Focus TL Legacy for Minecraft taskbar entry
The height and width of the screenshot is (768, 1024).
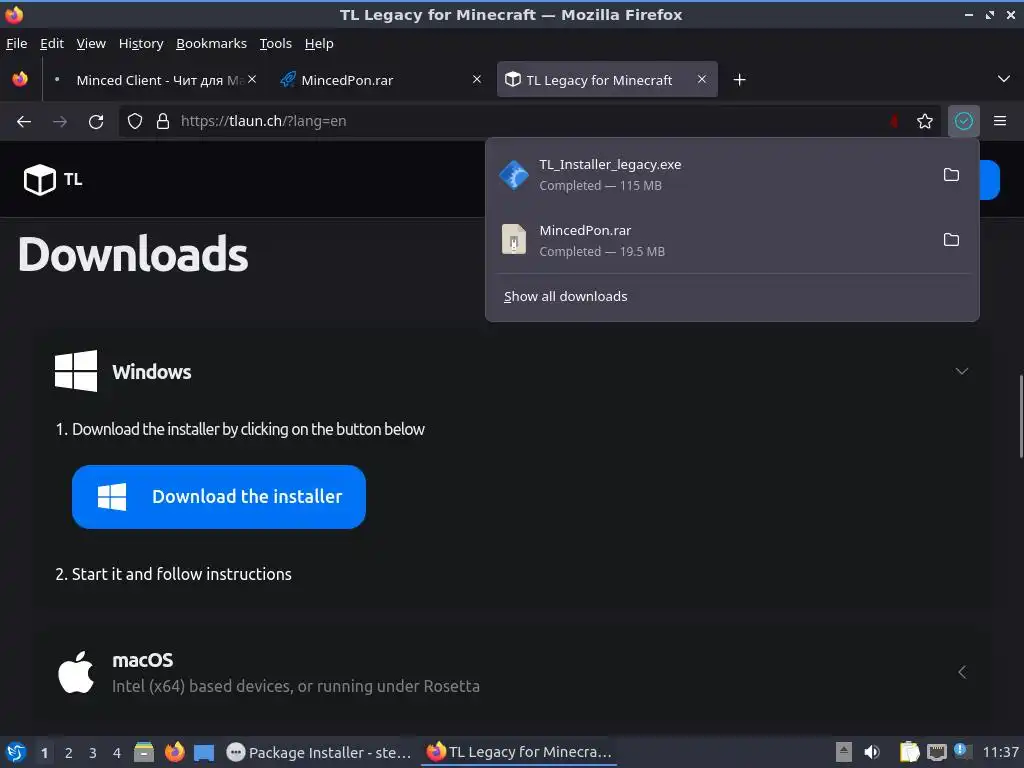pyautogui.click(x=519, y=752)
